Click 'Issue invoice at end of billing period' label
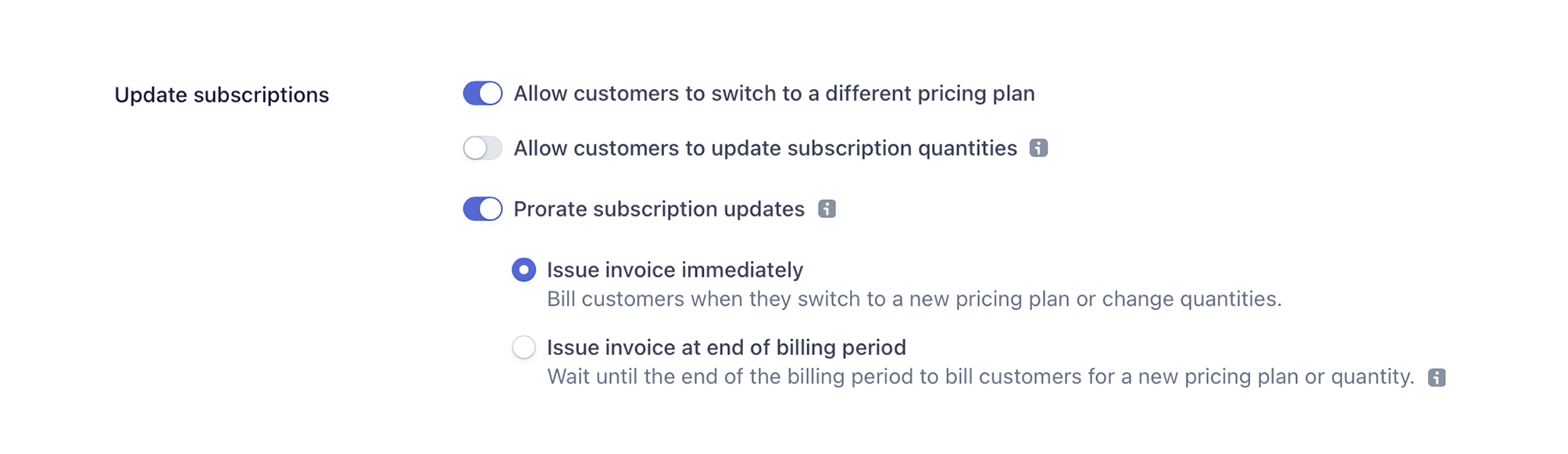The image size is (1568, 454). point(727,348)
